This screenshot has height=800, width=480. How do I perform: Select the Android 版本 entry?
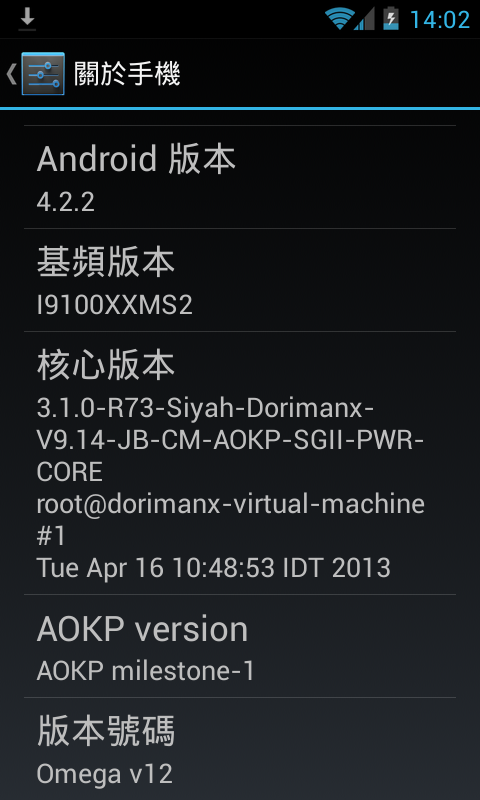point(240,177)
